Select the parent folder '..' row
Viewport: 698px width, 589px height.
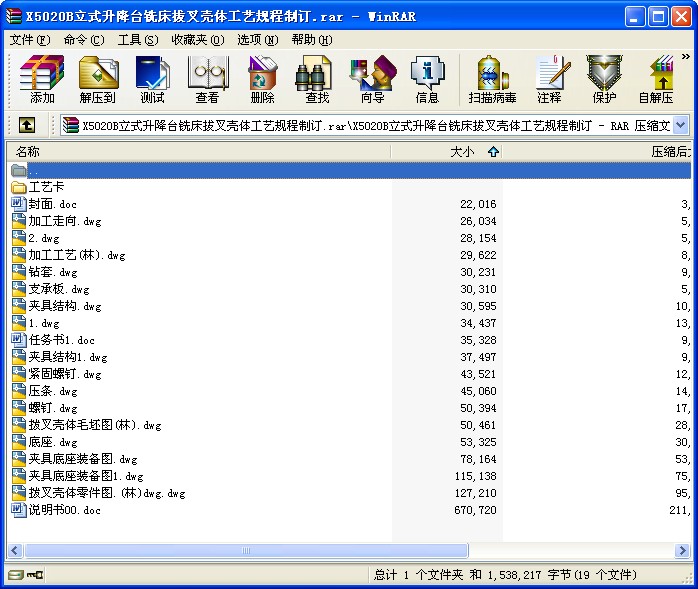(349, 171)
